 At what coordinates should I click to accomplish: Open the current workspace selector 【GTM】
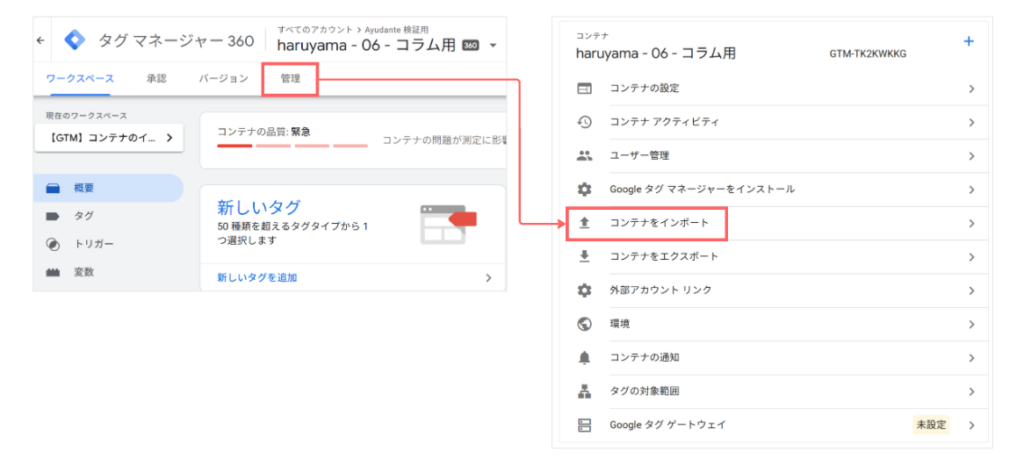pyautogui.click(x=109, y=138)
